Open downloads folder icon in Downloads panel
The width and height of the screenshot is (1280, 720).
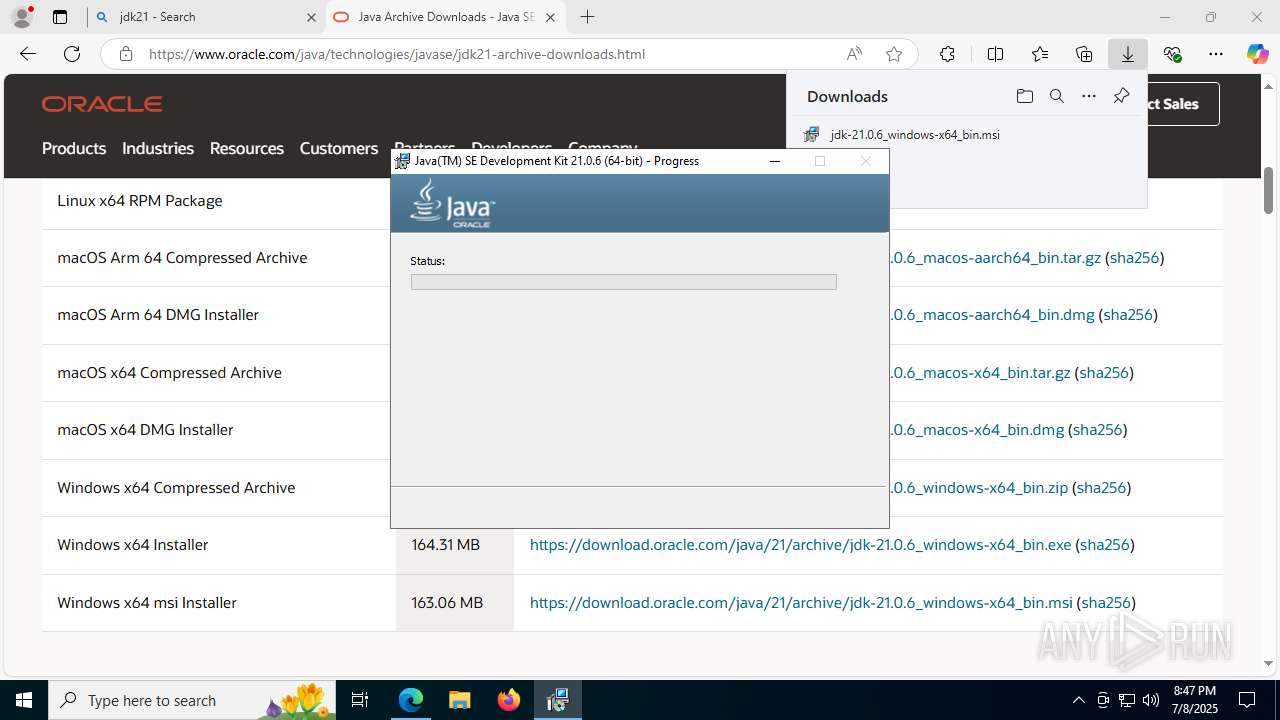tap(1024, 96)
